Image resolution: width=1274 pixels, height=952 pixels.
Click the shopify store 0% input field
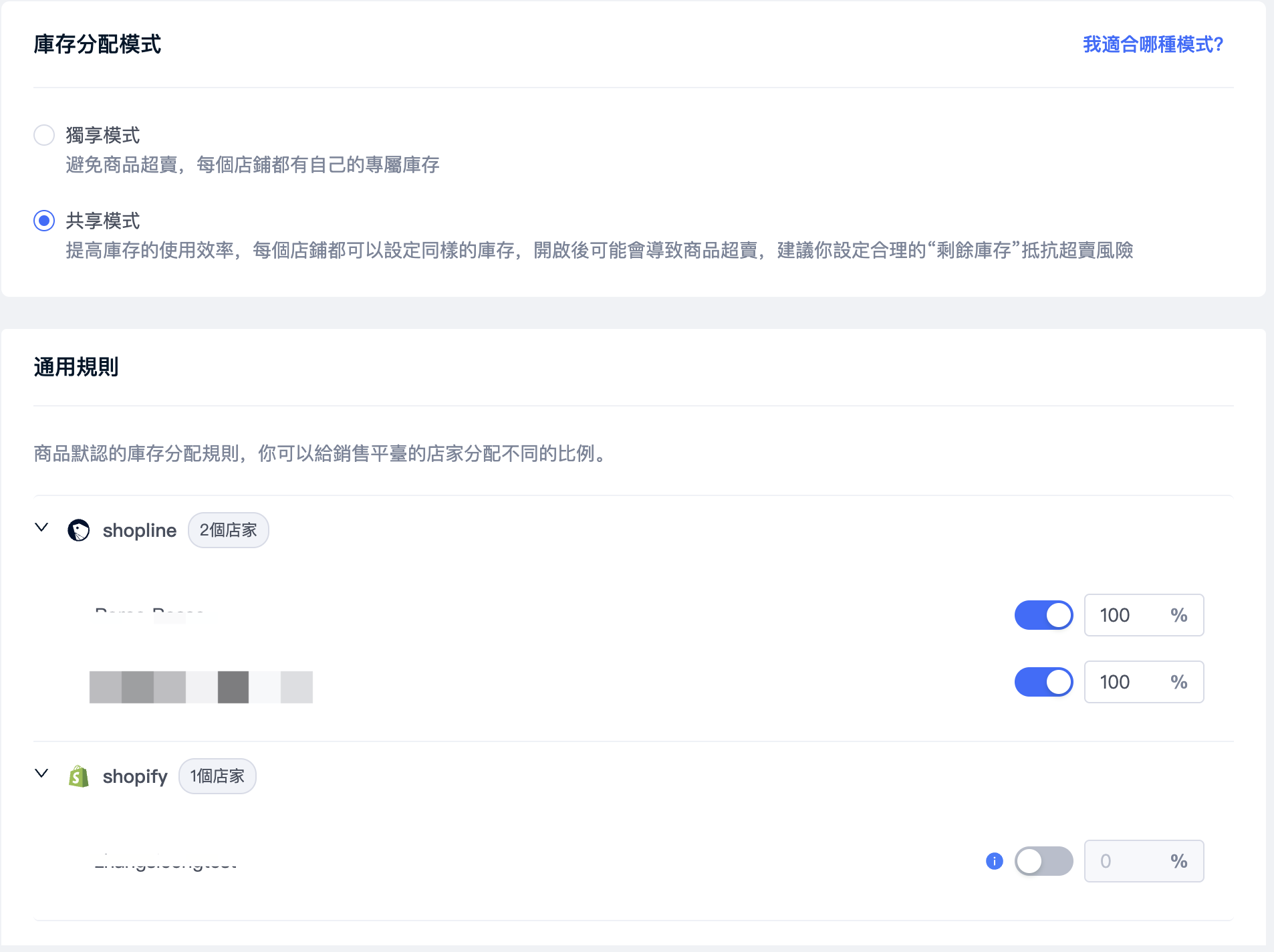(1131, 861)
